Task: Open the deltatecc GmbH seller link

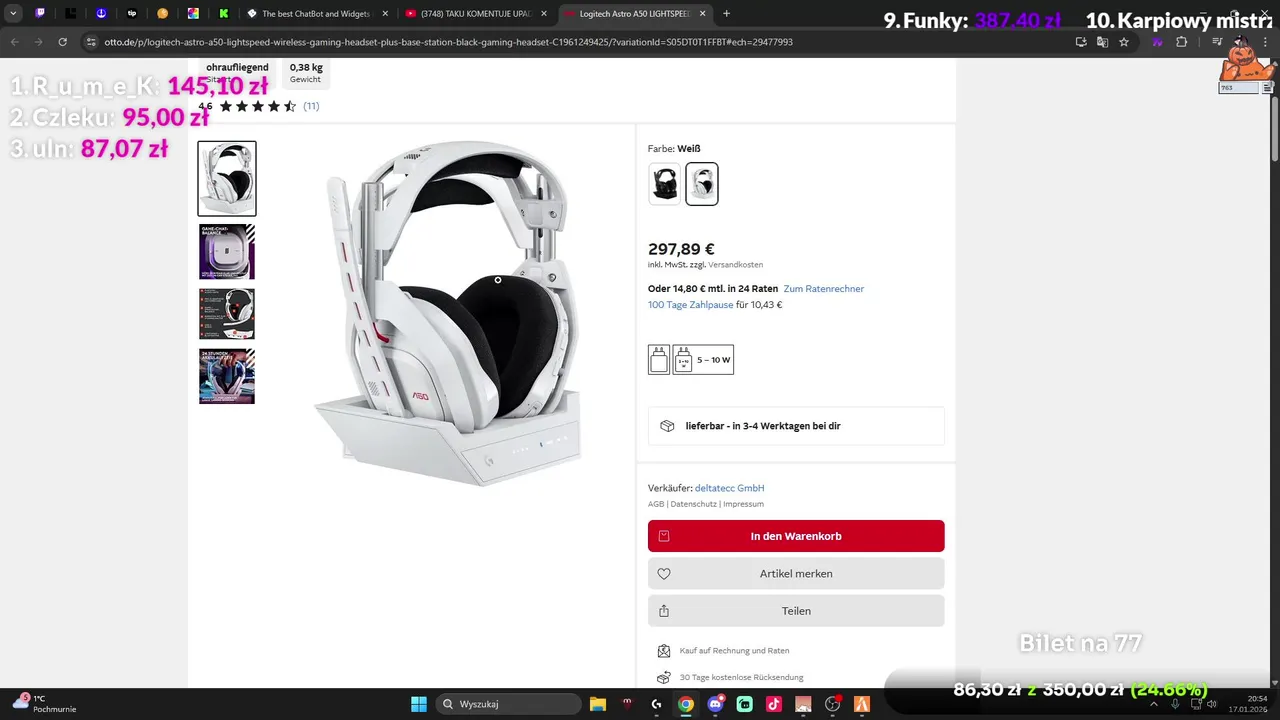Action: pos(730,488)
